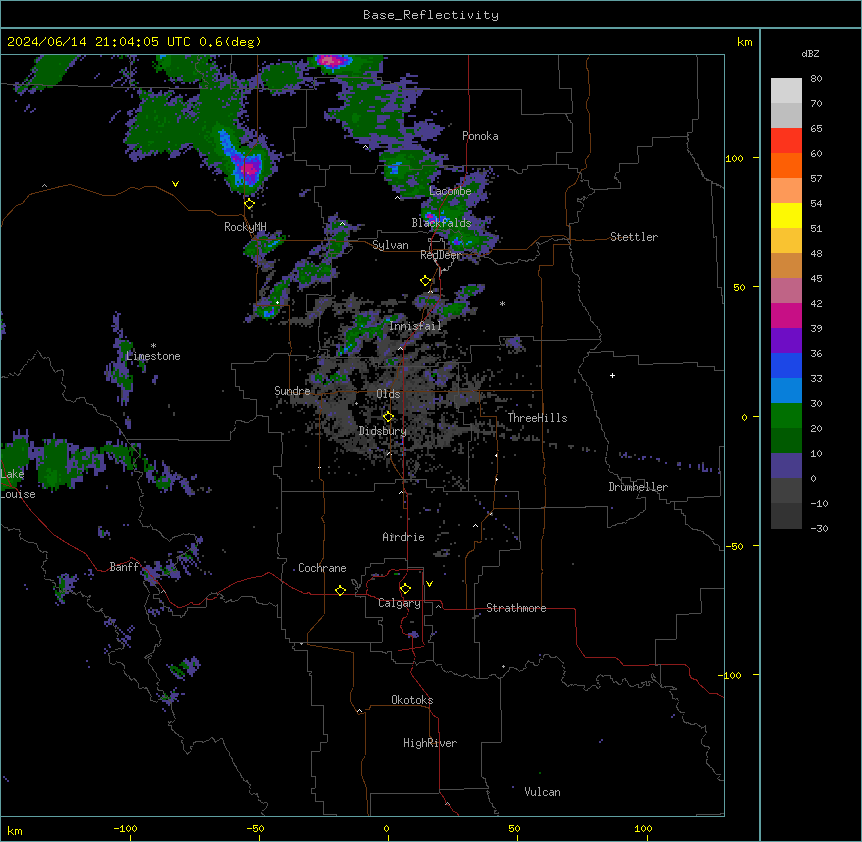862x842 pixels.
Task: Click the -30 dBZ legend value
Action: 819,528
